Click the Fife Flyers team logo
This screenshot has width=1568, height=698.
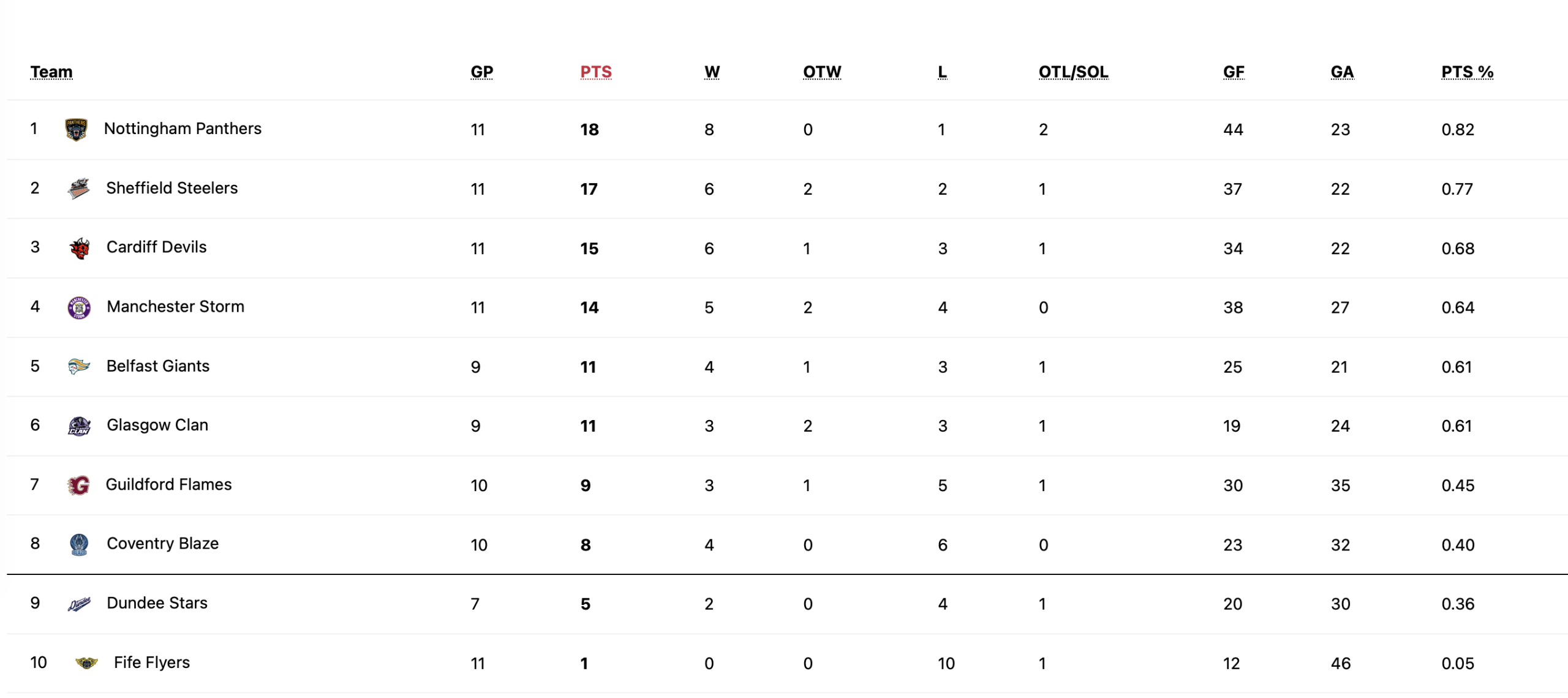pos(86,663)
